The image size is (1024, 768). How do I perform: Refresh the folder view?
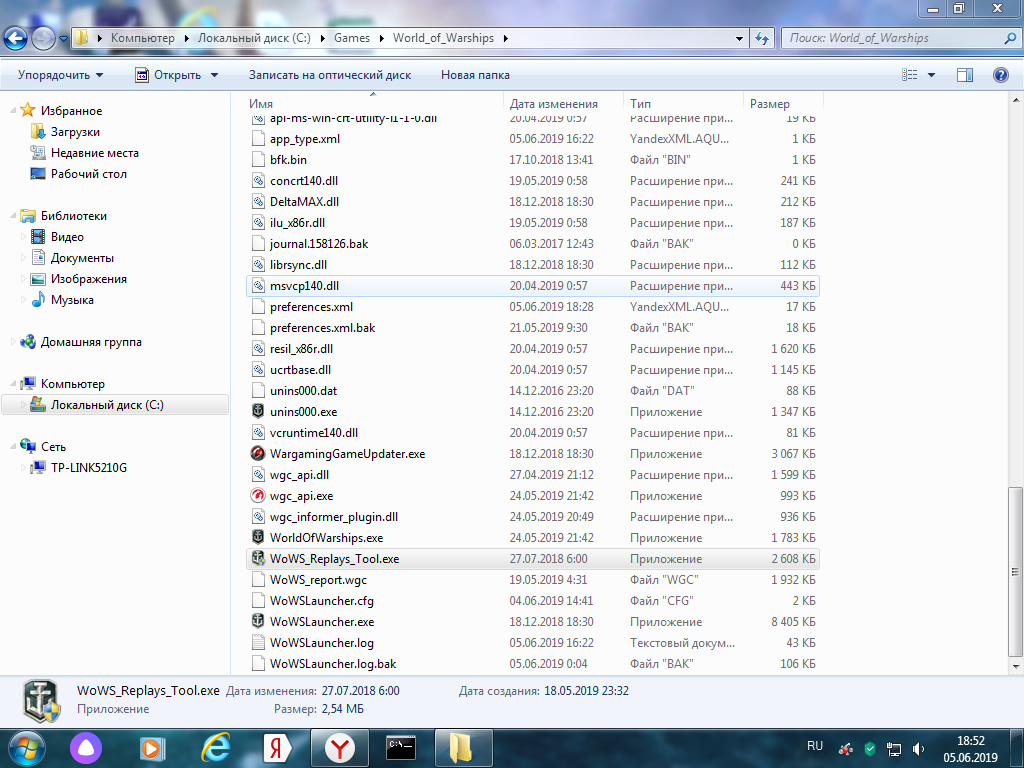[761, 38]
